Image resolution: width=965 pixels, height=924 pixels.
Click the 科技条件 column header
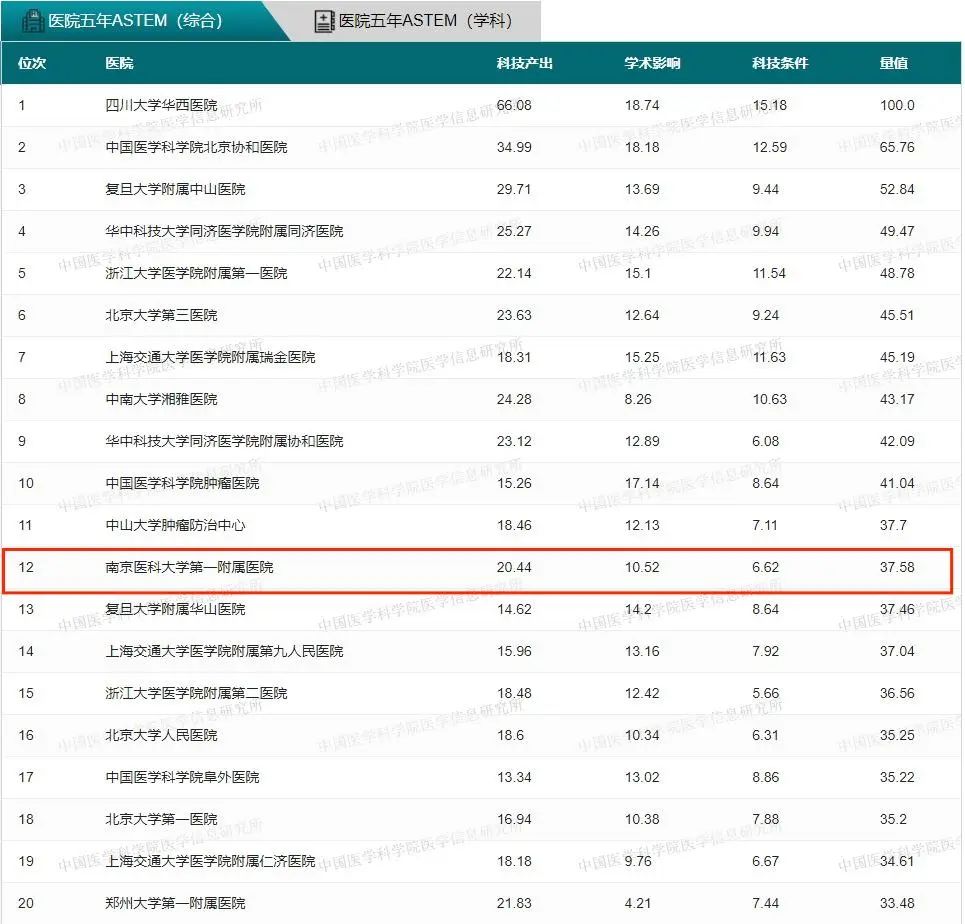(x=780, y=63)
